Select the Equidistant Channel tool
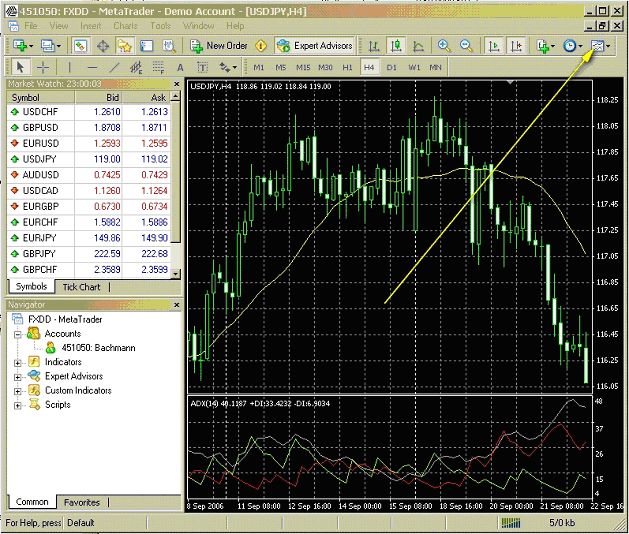The width and height of the screenshot is (629, 534). point(136,67)
